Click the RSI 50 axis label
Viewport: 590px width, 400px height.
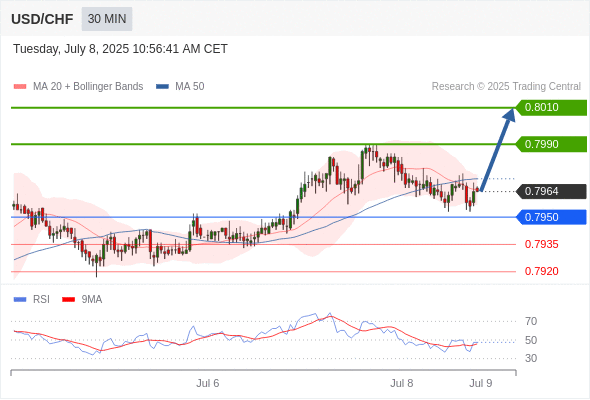pyautogui.click(x=531, y=340)
